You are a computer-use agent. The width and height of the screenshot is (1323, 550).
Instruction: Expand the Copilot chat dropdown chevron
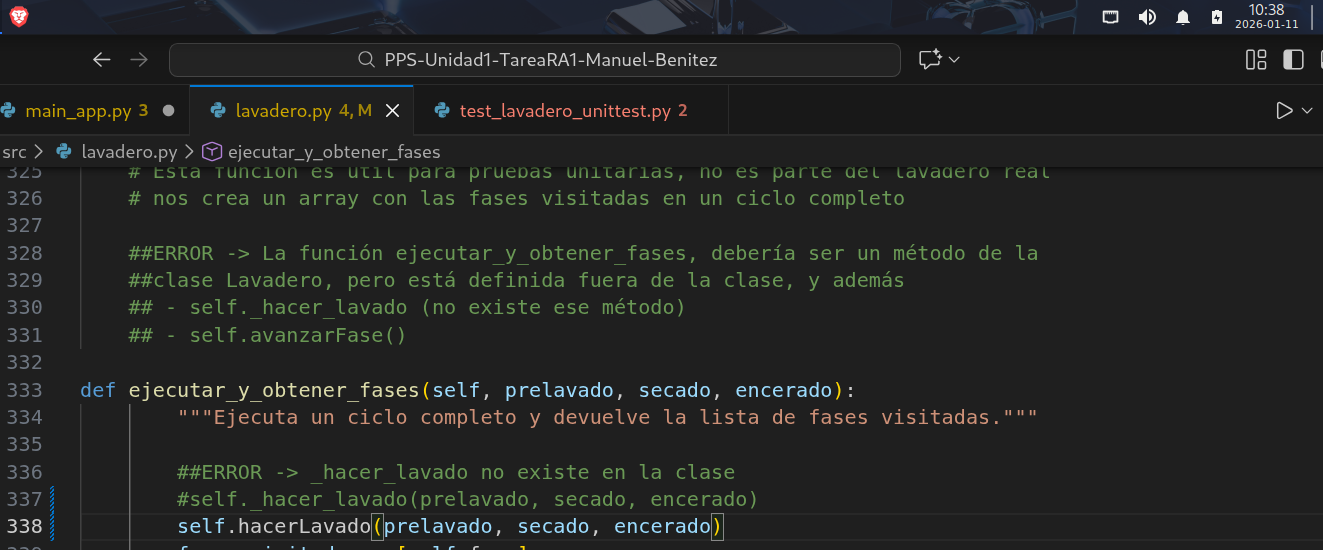tap(954, 60)
